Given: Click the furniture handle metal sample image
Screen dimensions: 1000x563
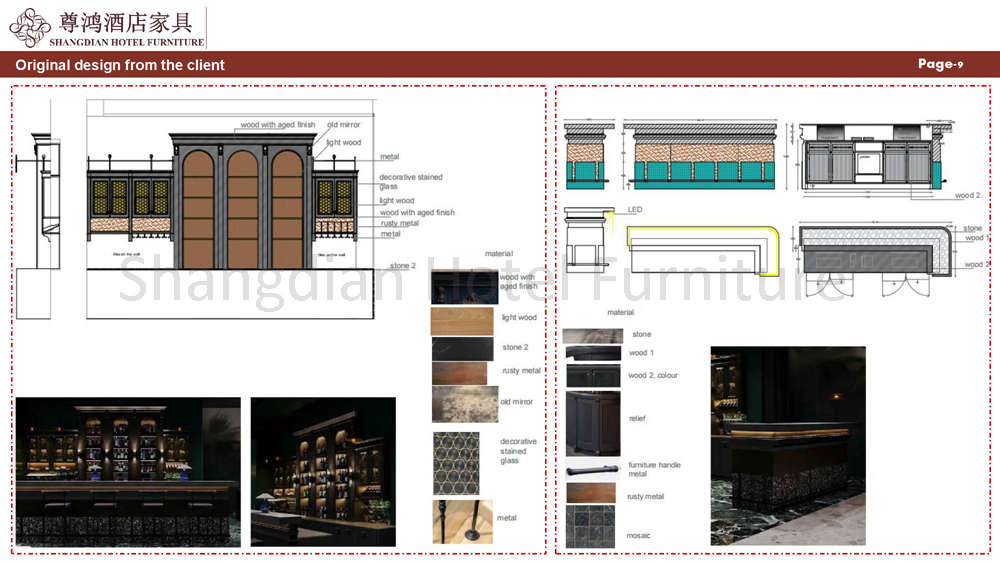Looking at the screenshot, I should click(592, 470).
